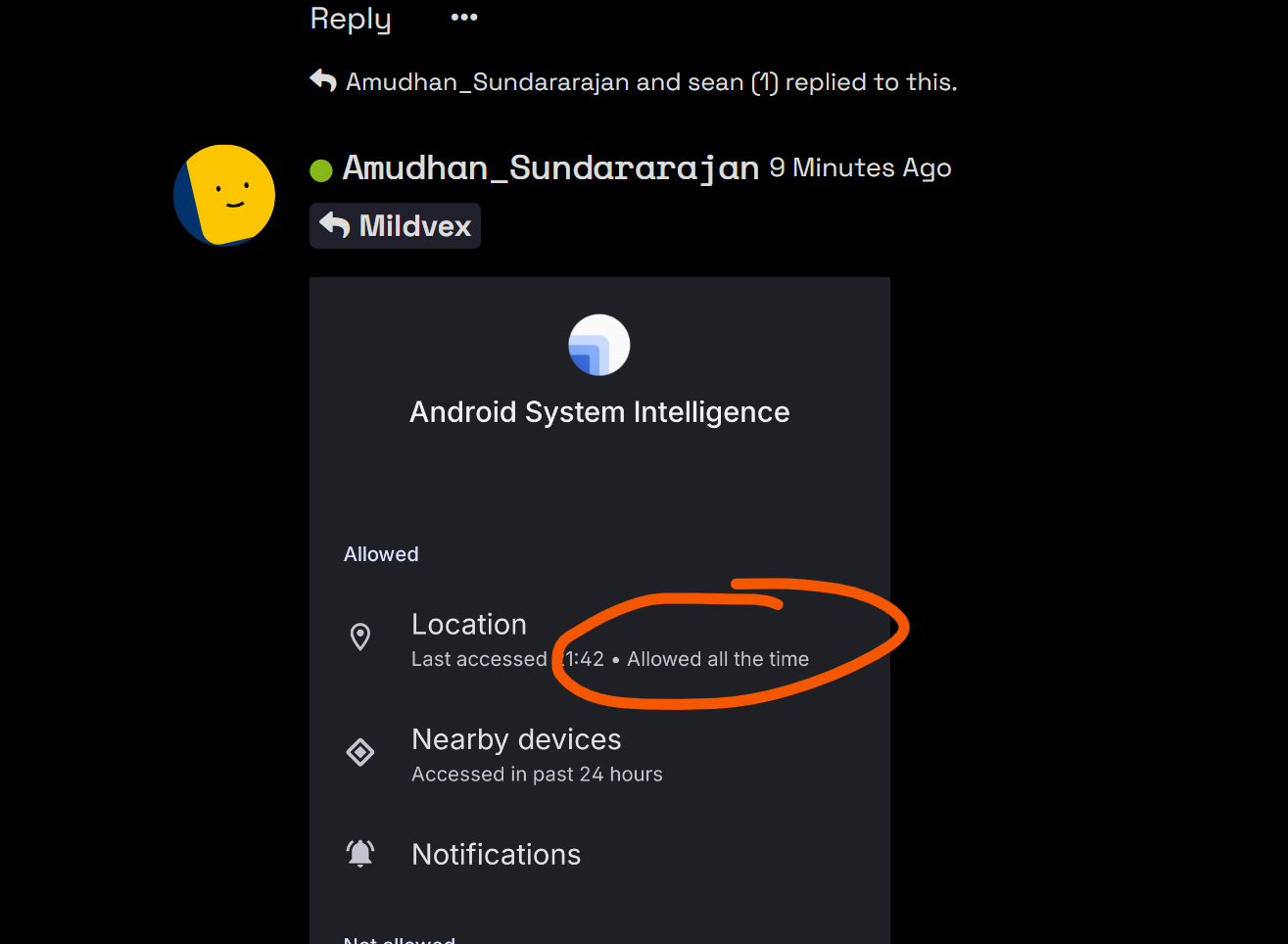Click the Android System Intelligence title
The image size is (1288, 944).
click(x=599, y=412)
